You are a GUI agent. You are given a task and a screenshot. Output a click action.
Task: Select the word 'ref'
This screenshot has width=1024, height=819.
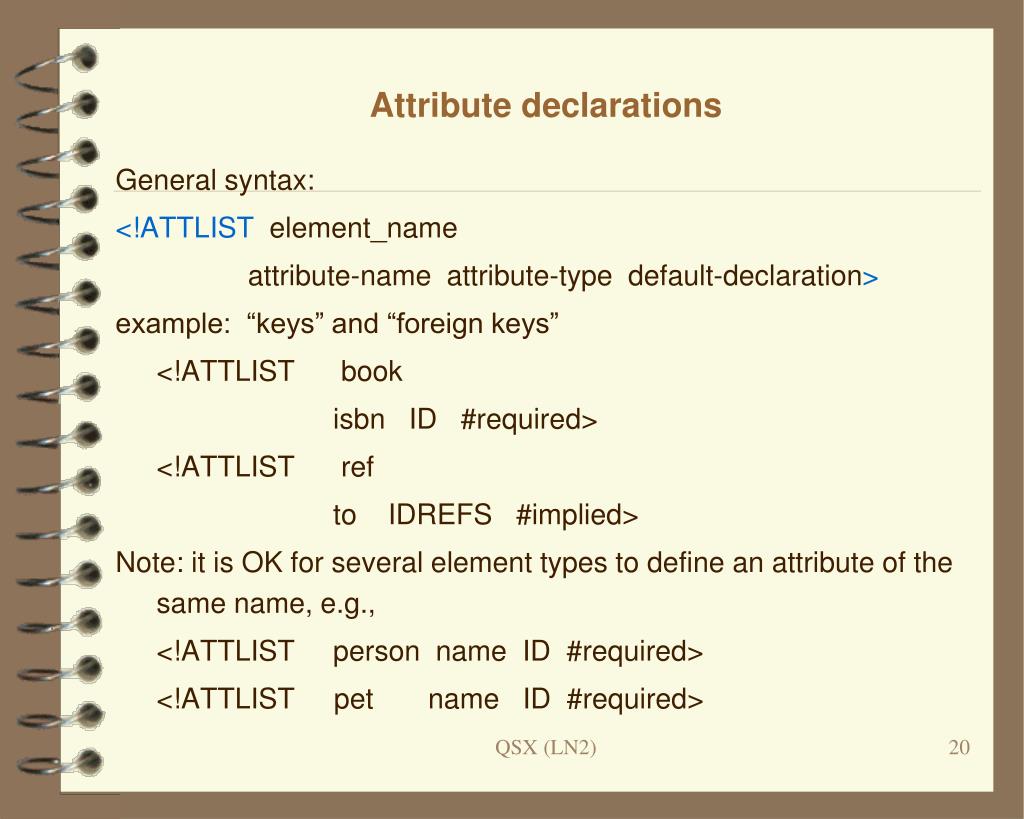click(x=357, y=467)
